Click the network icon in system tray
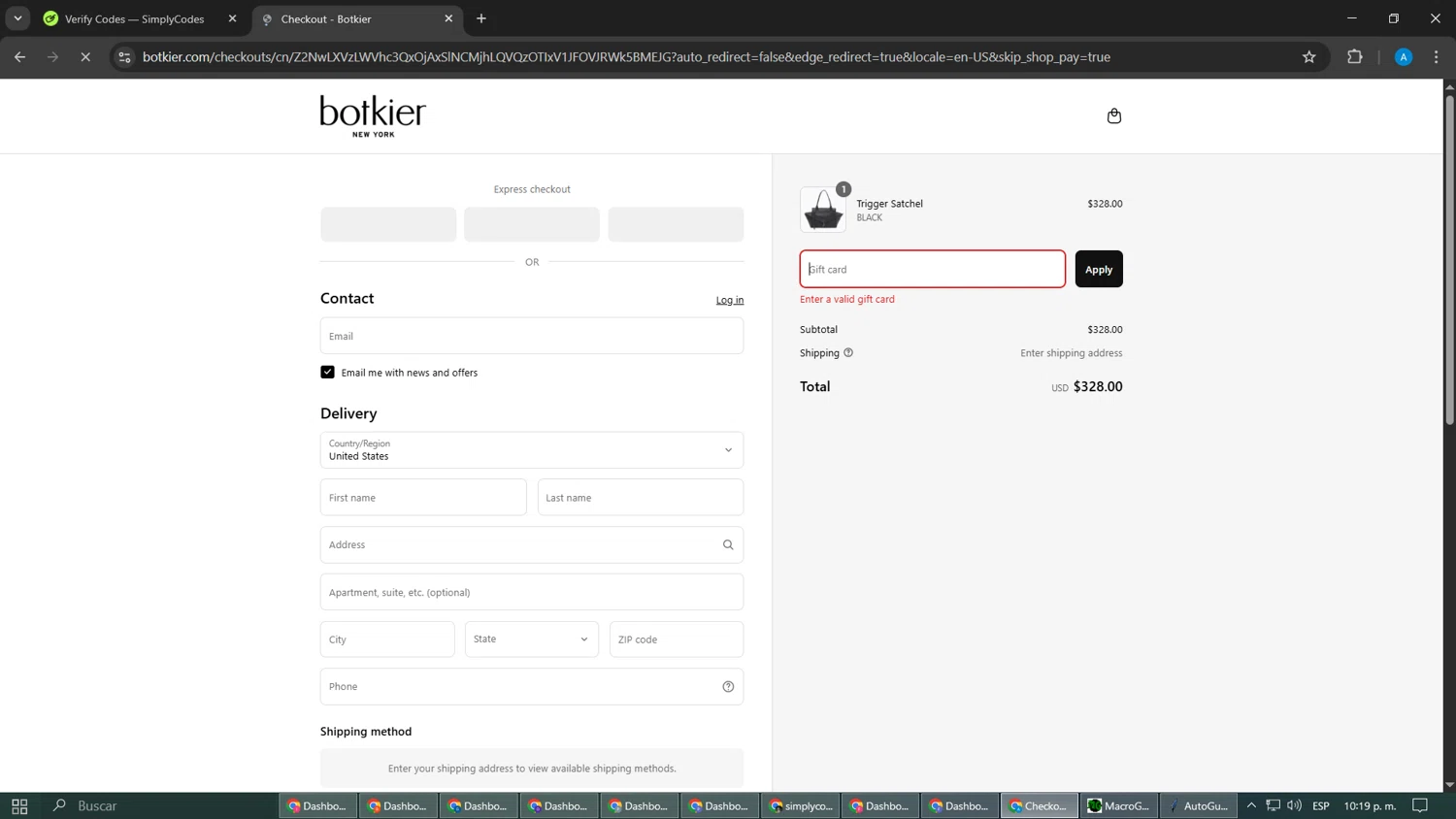Viewport: 1456px width, 819px height. click(1273, 805)
